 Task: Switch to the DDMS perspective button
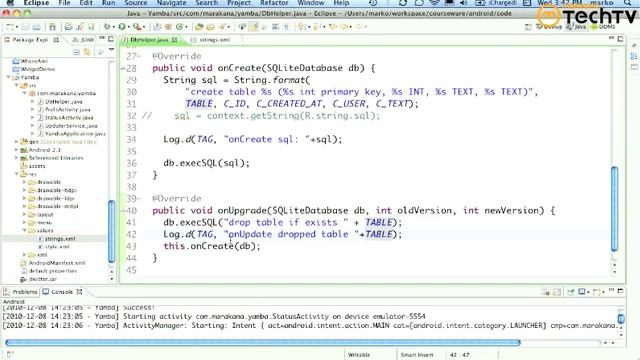point(603,27)
